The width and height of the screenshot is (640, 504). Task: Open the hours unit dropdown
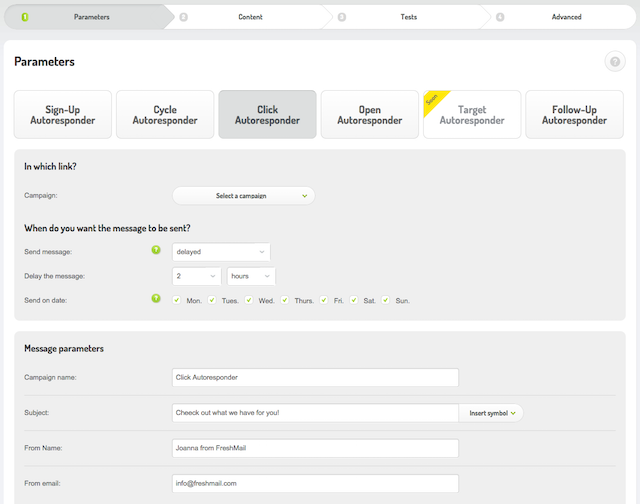pos(251,276)
